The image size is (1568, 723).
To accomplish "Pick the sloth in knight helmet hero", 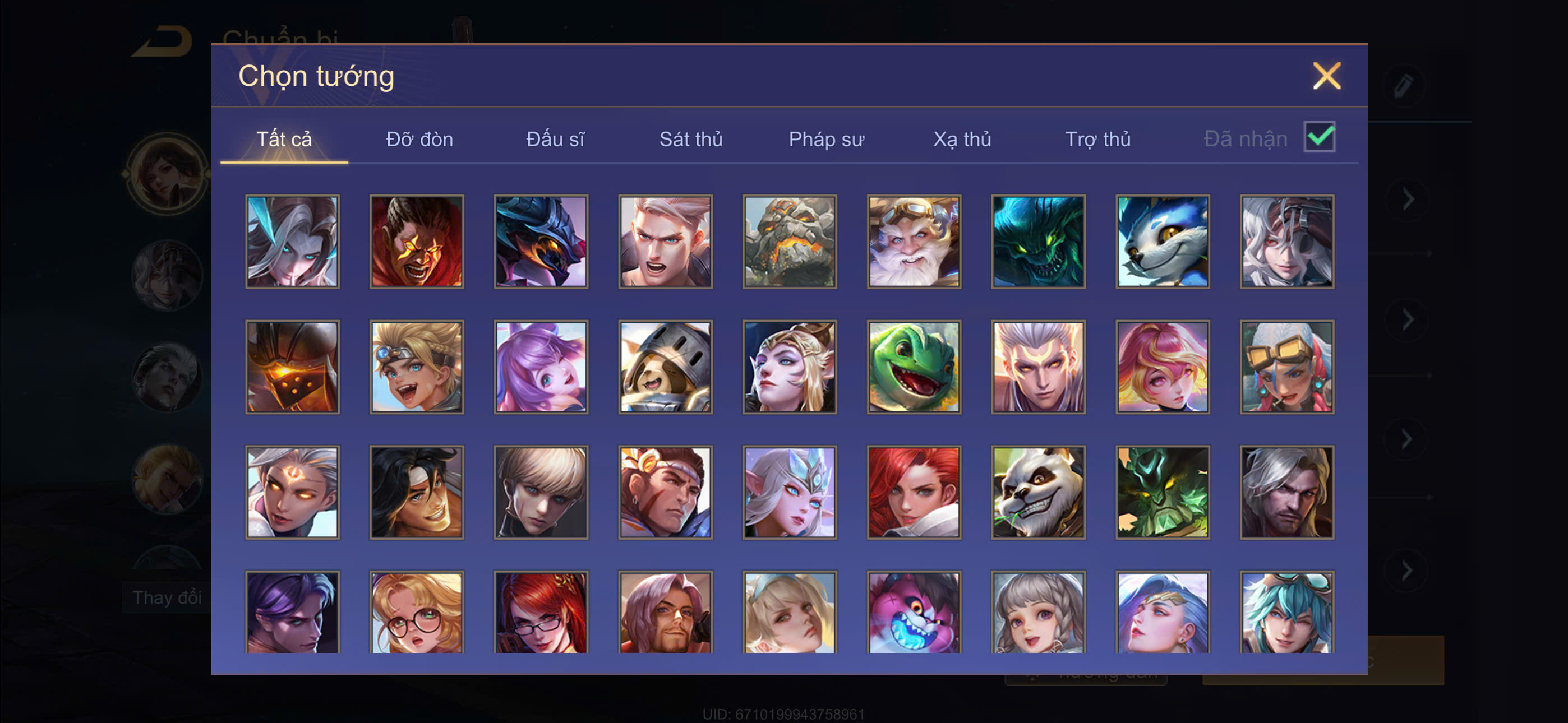I will [x=665, y=367].
